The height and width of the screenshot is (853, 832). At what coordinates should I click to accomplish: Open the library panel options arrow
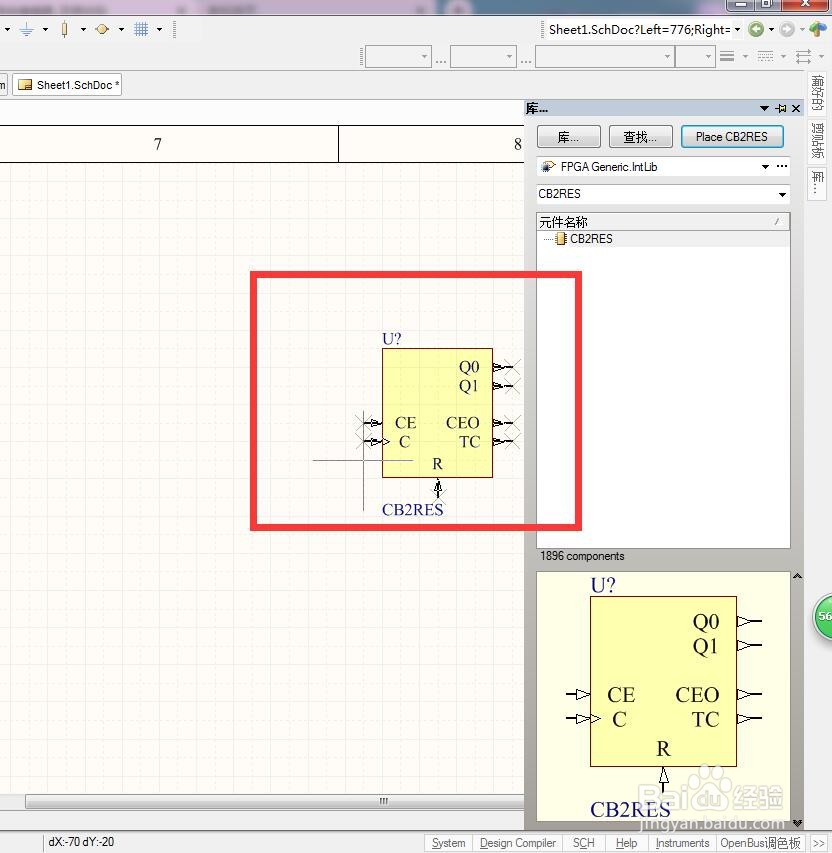point(764,108)
